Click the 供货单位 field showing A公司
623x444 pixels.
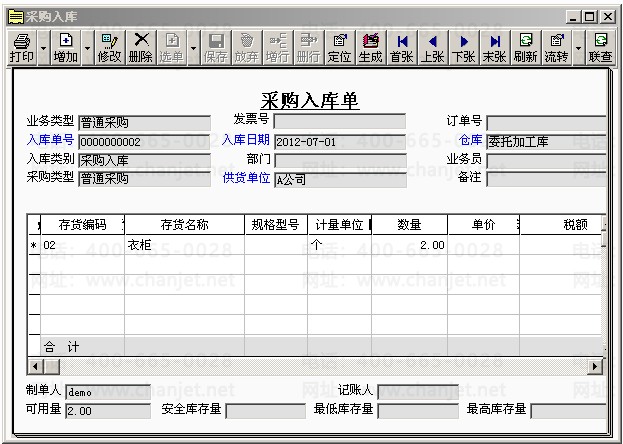[340, 180]
